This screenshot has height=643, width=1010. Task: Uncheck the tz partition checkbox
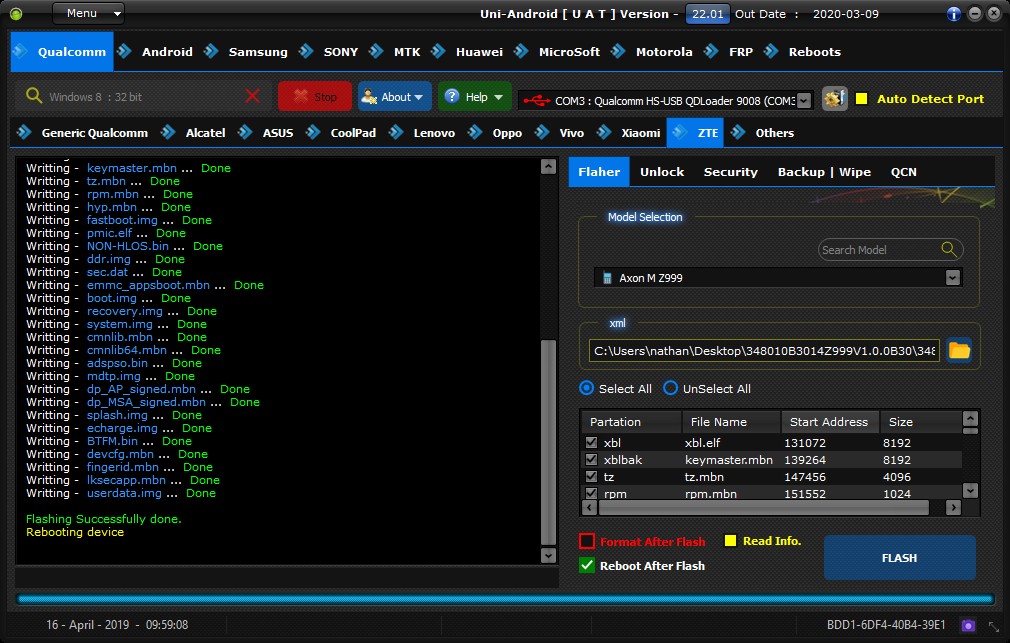pyautogui.click(x=591, y=477)
